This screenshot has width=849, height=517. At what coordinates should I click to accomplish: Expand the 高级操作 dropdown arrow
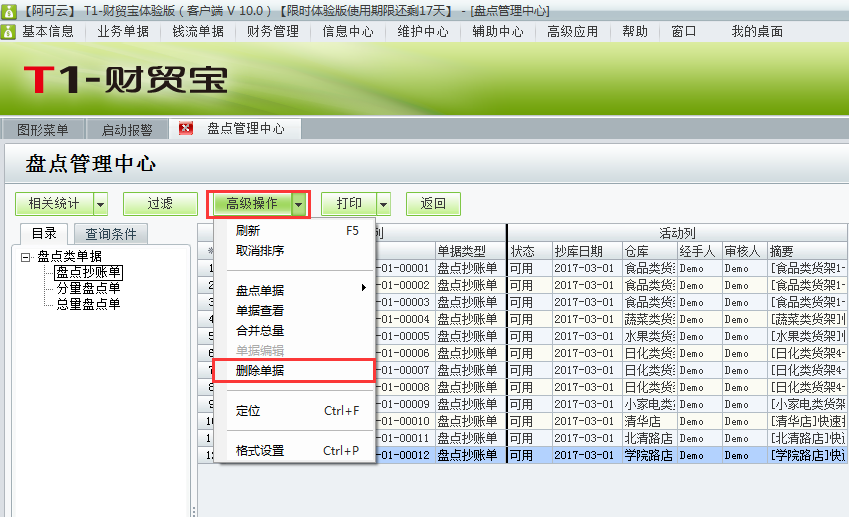tap(299, 204)
